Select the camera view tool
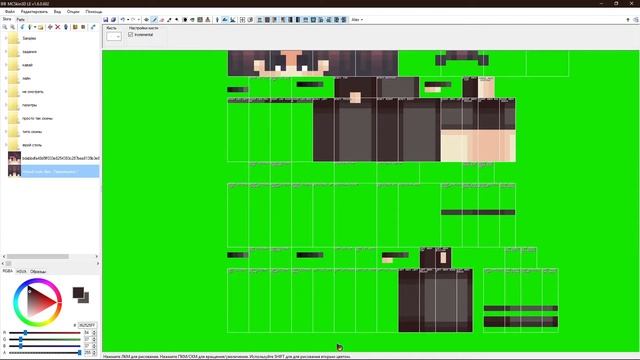Viewport: 640px width, 360px height. (146, 20)
